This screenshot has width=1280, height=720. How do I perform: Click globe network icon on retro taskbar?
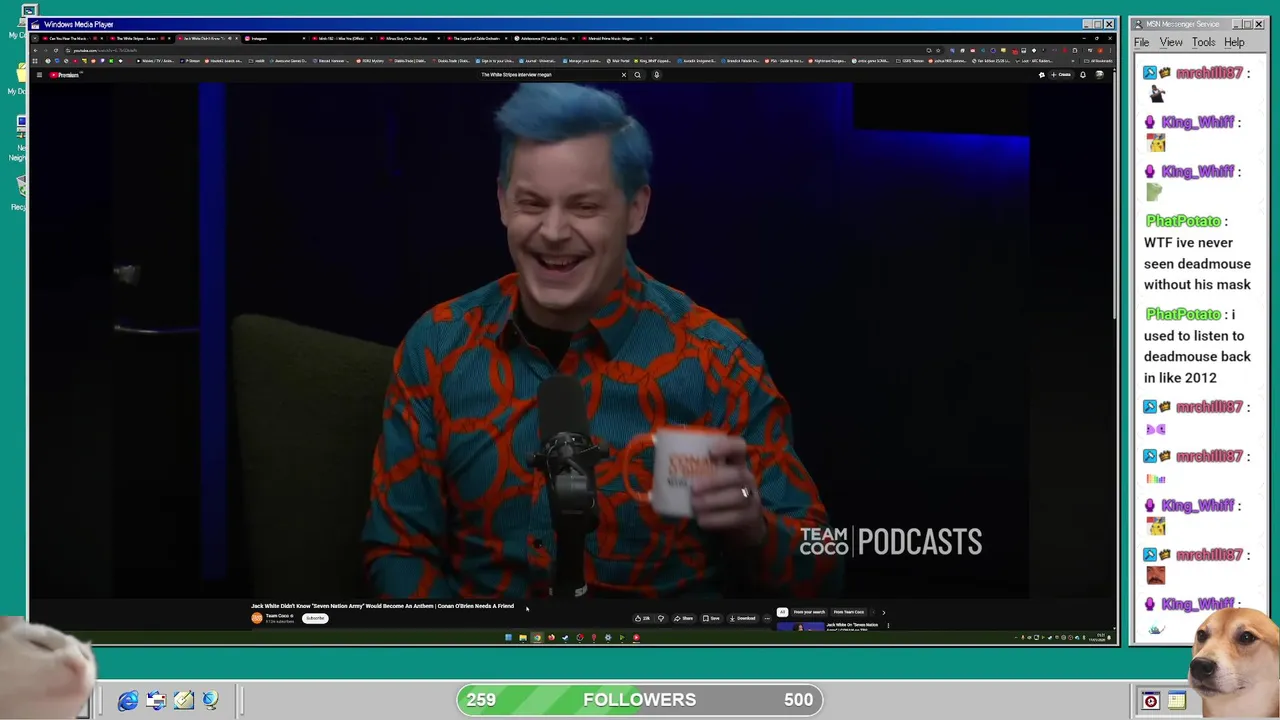point(210,701)
